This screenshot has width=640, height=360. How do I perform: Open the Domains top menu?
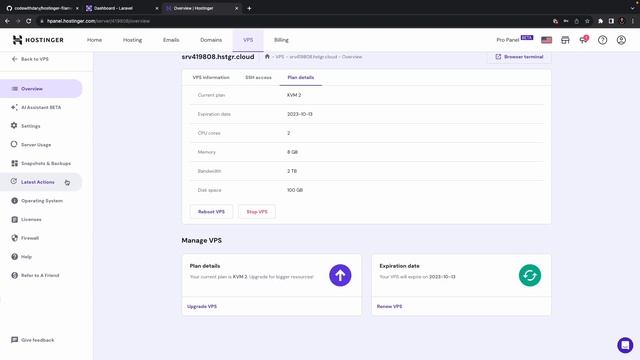point(211,40)
